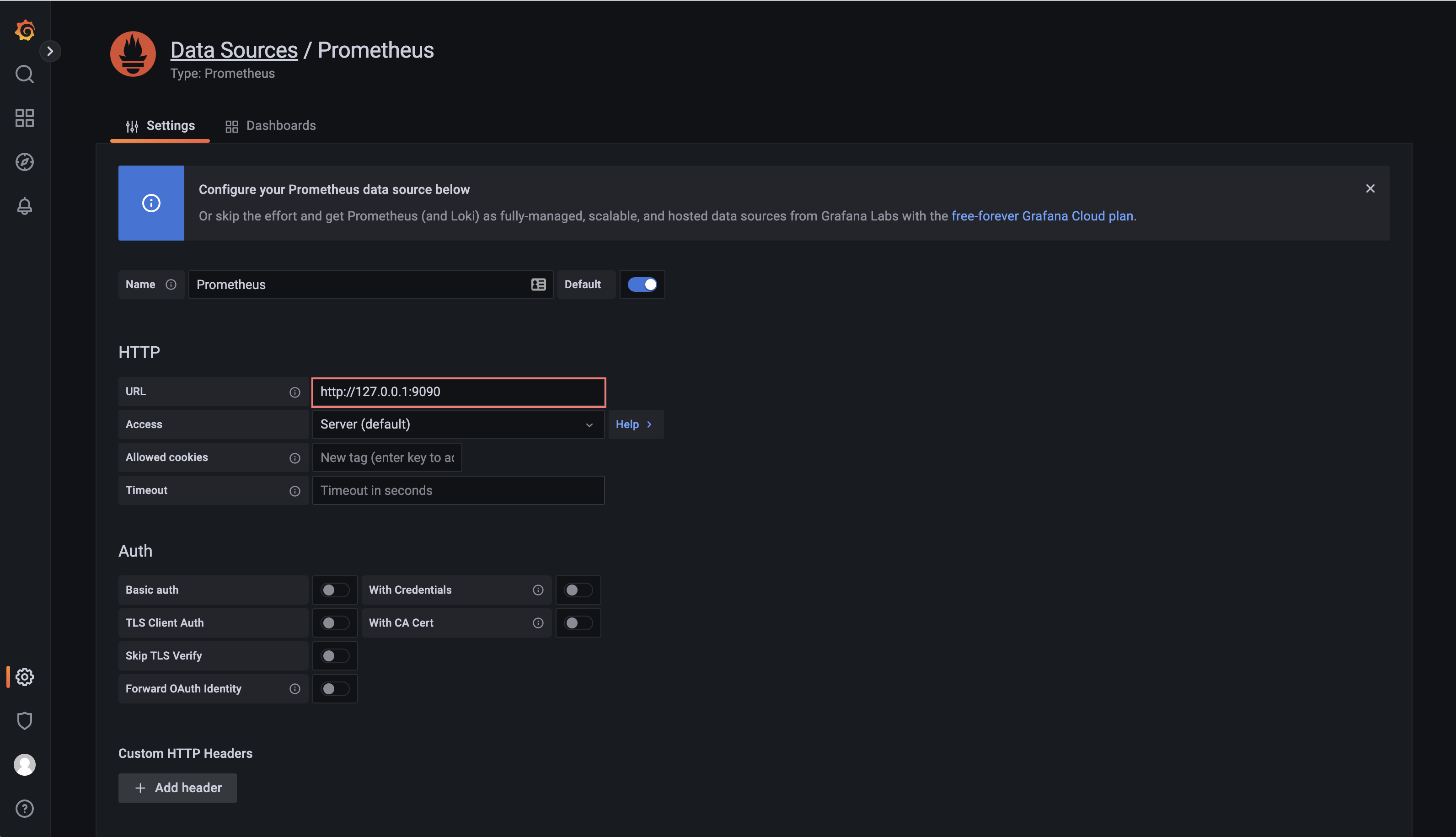Enable the Basic auth toggle
Viewport: 1456px width, 837px height.
click(x=334, y=590)
